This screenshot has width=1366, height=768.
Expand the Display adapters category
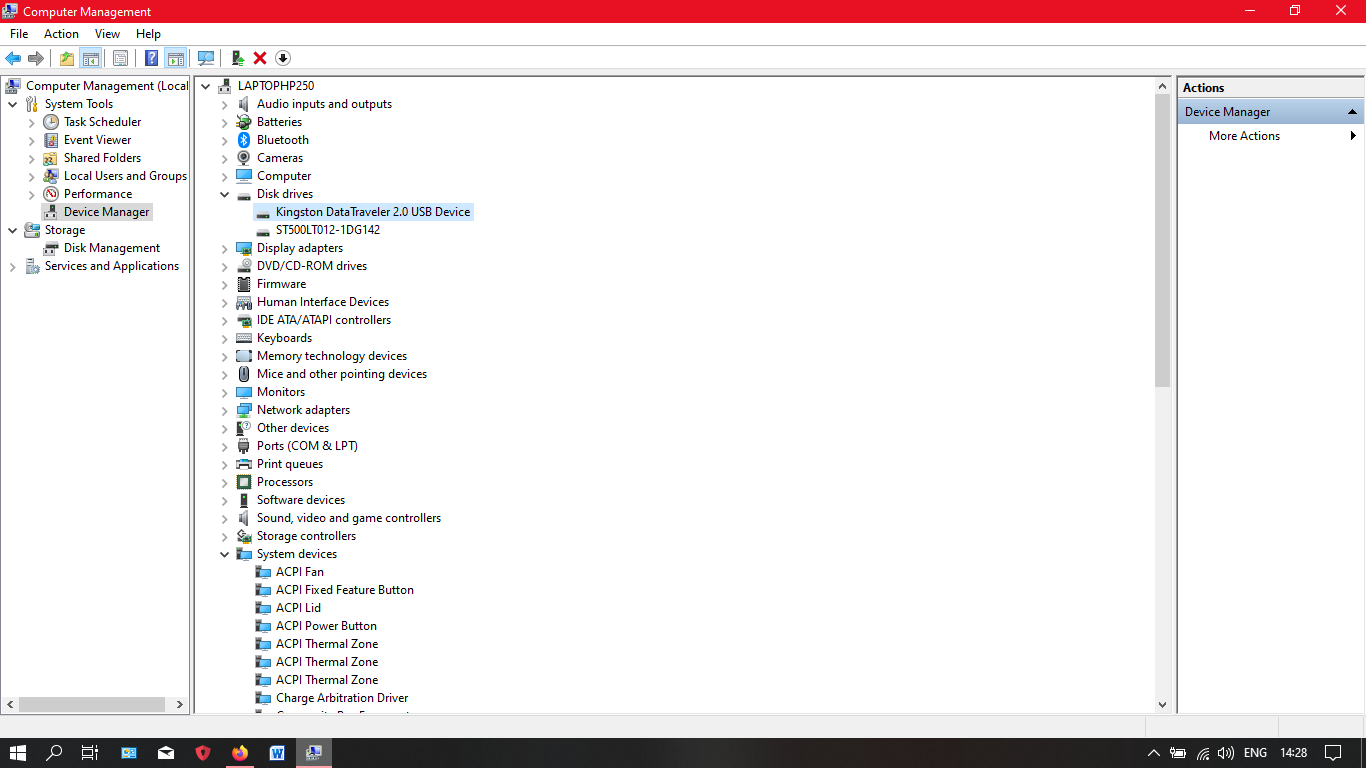[x=225, y=248]
